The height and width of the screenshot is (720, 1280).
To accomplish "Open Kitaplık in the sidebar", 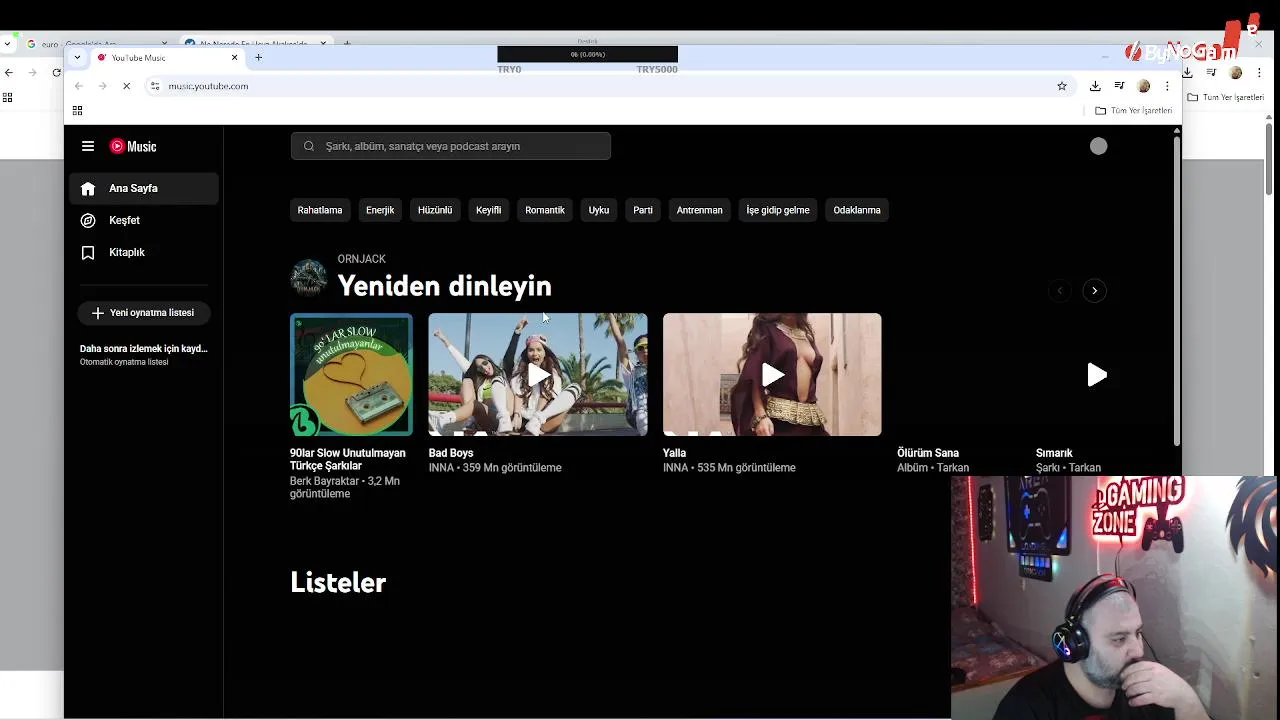I will [144, 252].
